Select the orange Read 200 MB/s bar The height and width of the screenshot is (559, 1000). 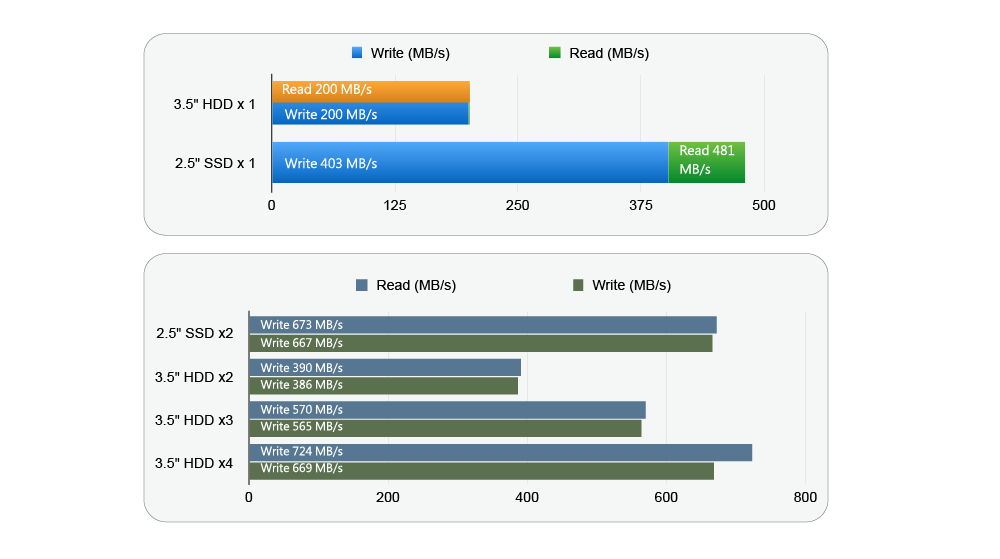click(x=370, y=90)
